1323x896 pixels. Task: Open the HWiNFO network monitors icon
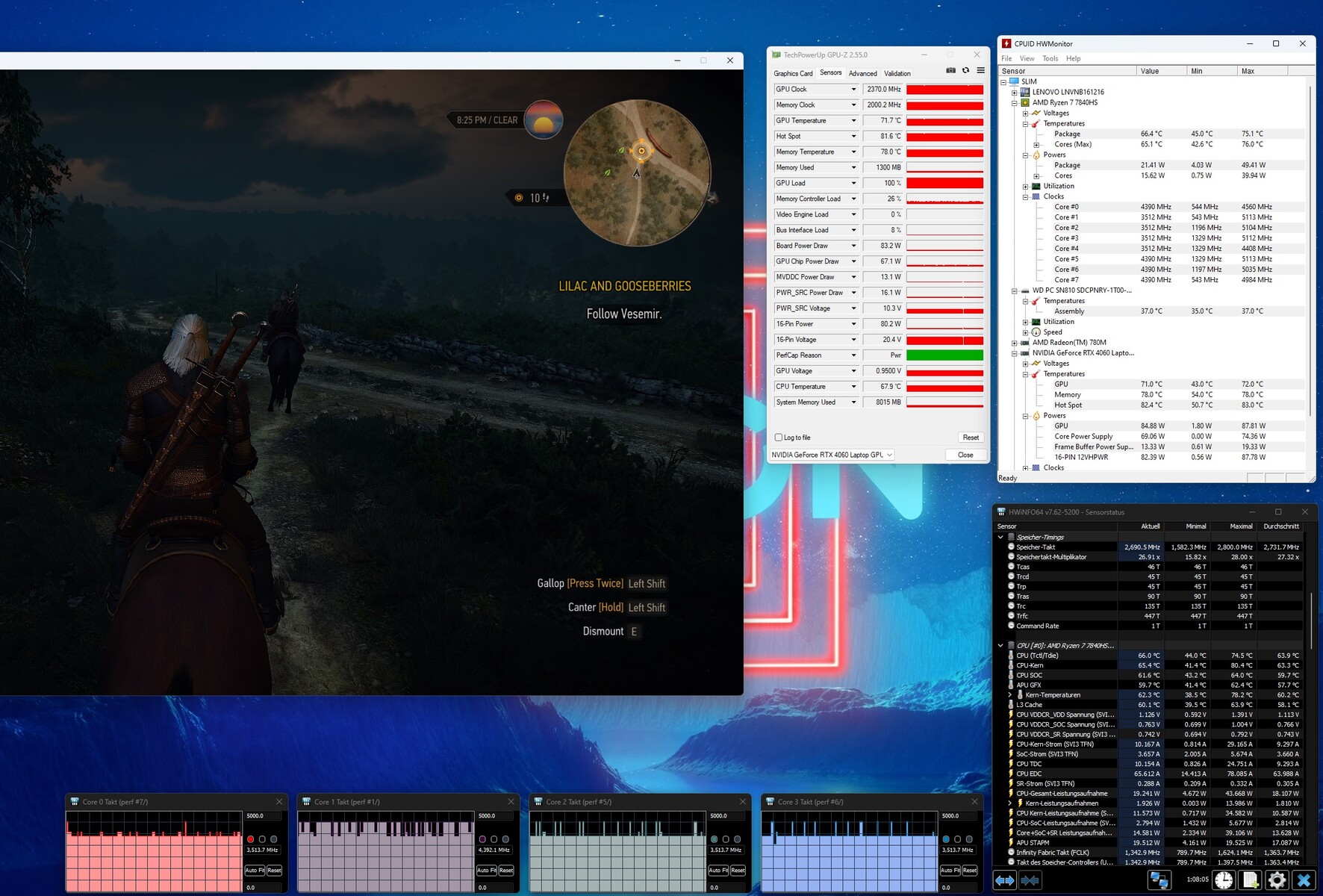tap(1159, 880)
